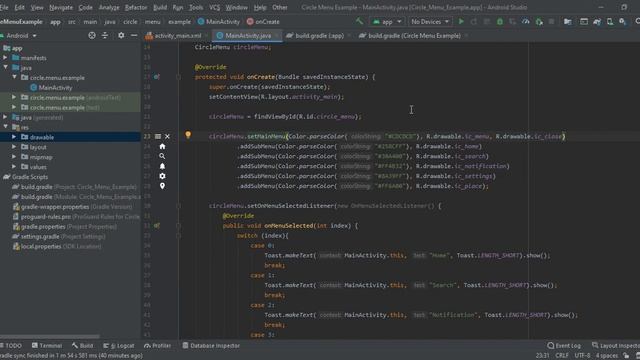Expand the drawable folder arrow
This screenshot has width=640, height=360.
(14, 137)
